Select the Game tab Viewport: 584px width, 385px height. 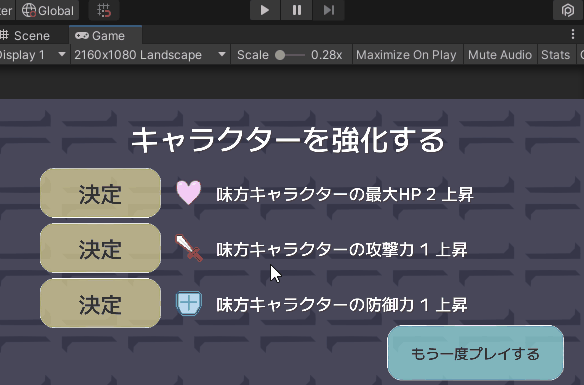click(105, 36)
